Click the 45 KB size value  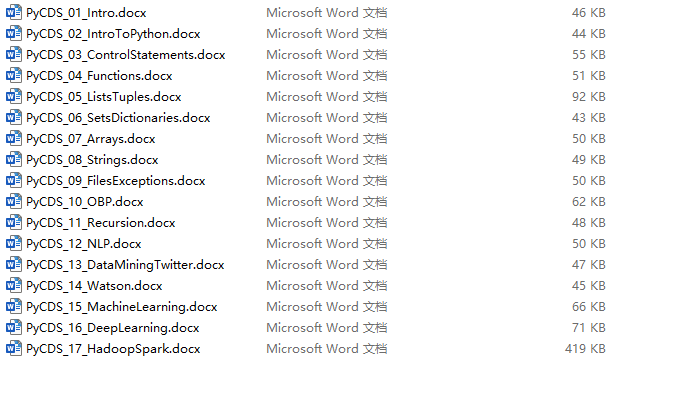[588, 286]
